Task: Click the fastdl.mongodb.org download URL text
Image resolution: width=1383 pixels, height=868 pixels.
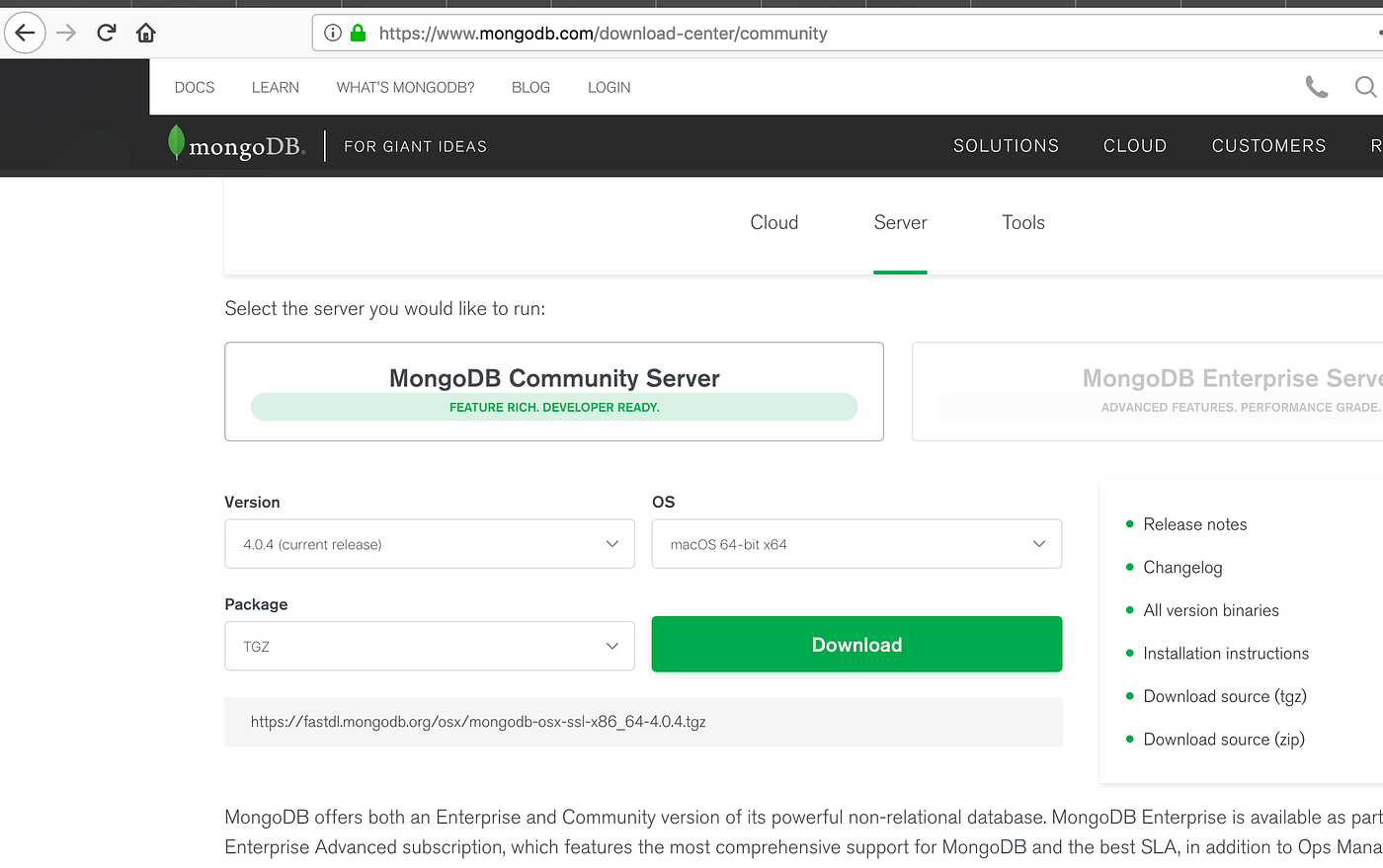Action: pos(478,722)
